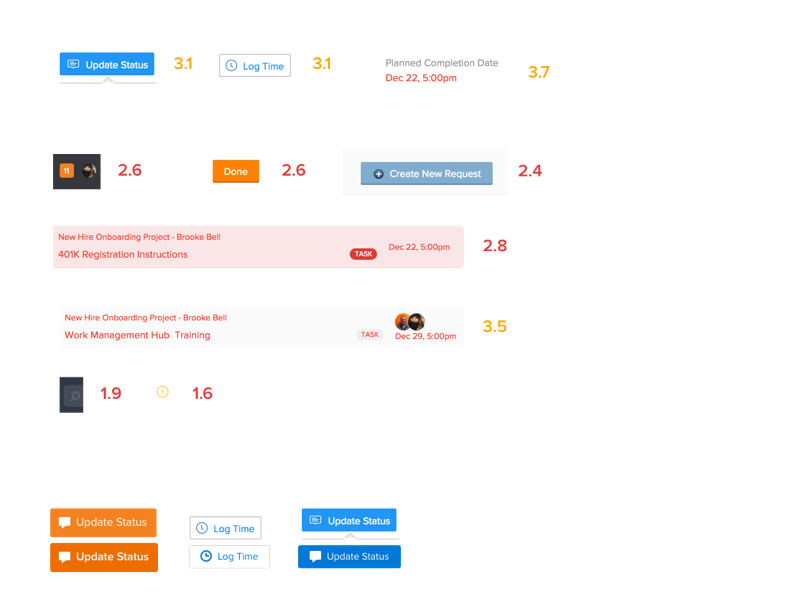The image size is (800, 600).
Task: Click the avatar beside the 11 badge
Action: click(x=89, y=171)
